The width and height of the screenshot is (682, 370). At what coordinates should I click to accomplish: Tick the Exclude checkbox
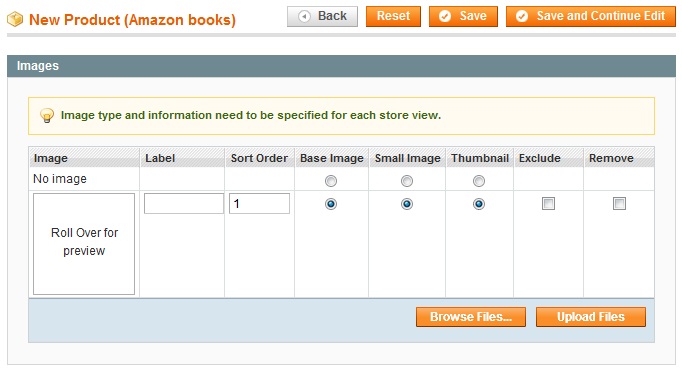click(548, 203)
